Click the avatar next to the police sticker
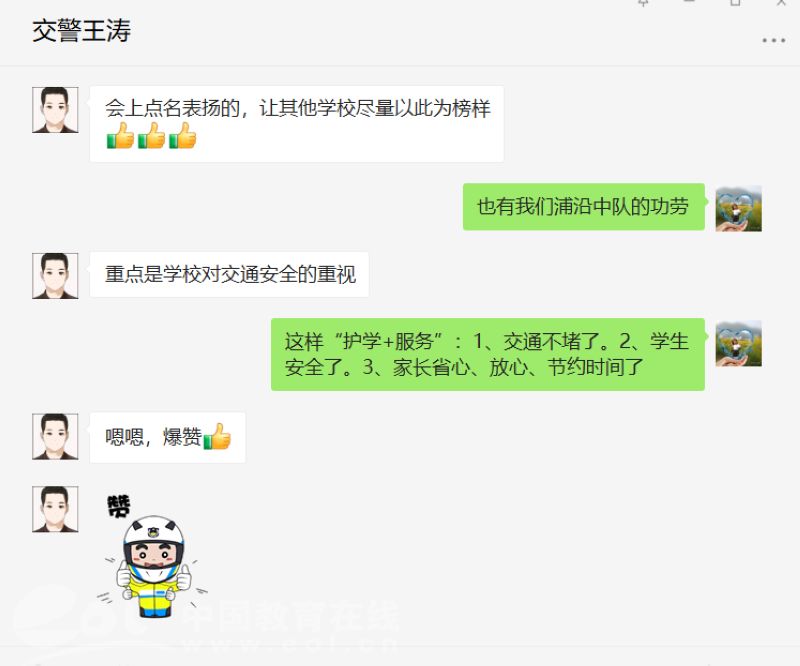This screenshot has width=800, height=666. [55, 509]
